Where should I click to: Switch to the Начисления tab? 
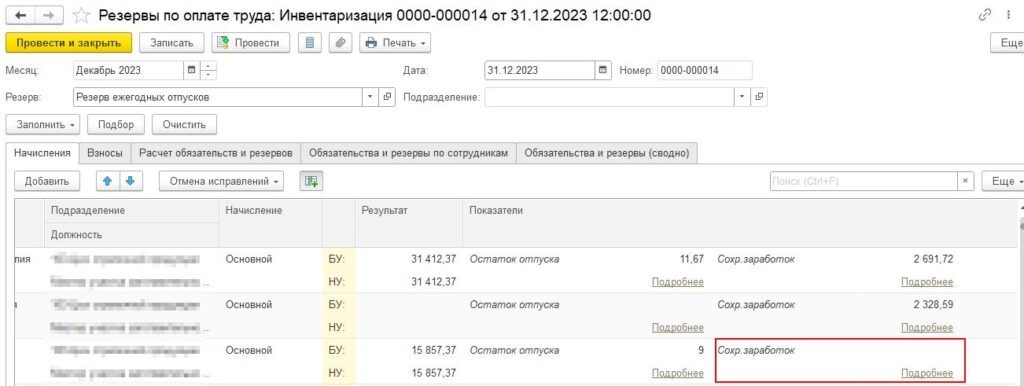(42, 153)
